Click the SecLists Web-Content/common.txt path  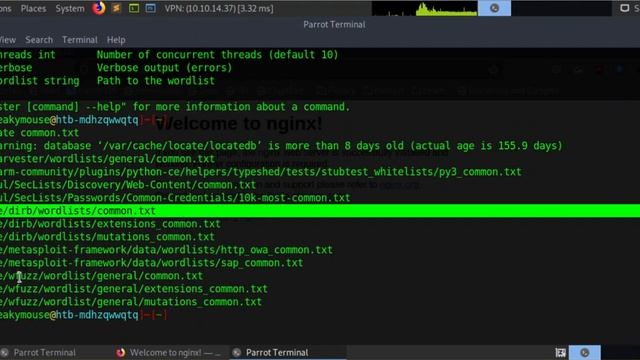pyautogui.click(x=128, y=185)
